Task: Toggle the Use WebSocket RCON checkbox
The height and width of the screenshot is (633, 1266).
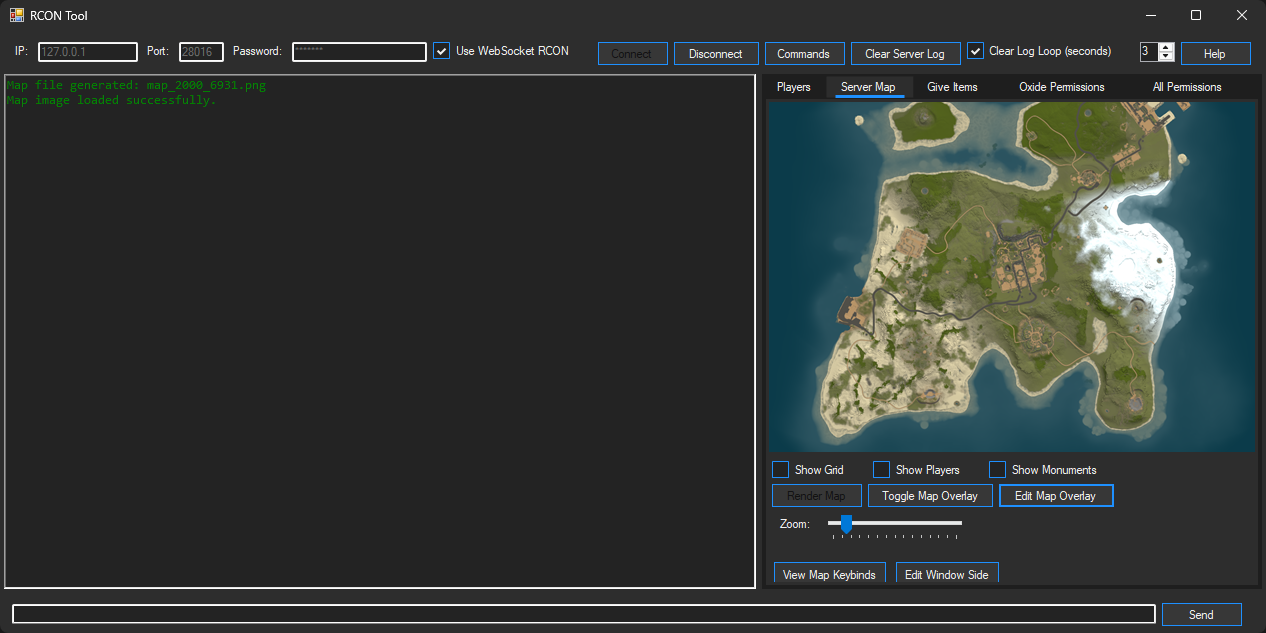Action: (x=441, y=51)
